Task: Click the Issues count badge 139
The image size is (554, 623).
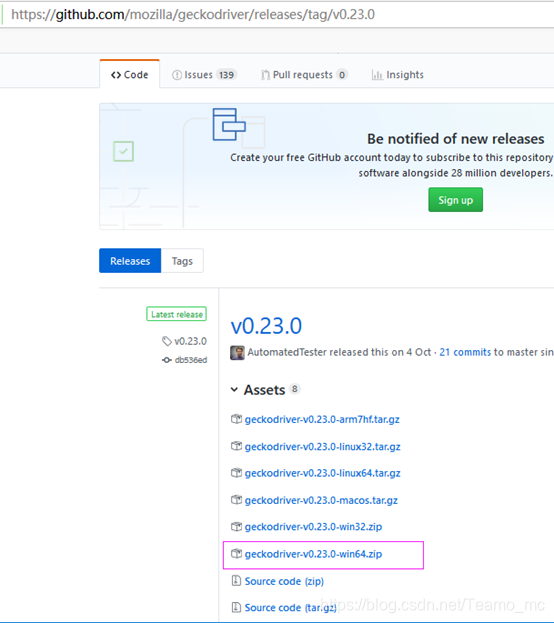Action: [227, 75]
